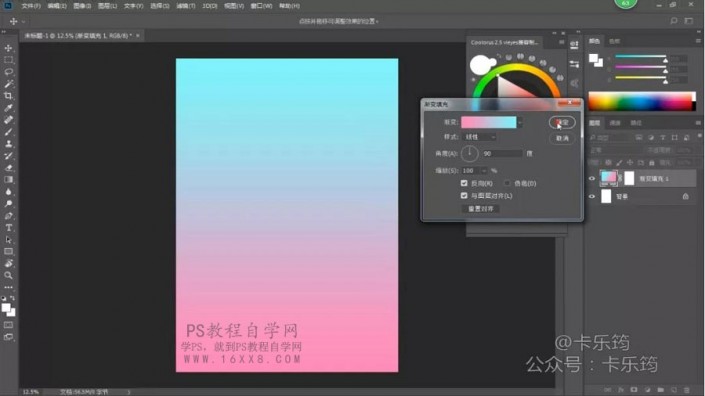
Task: Open the Image menu
Action: [x=82, y=6]
